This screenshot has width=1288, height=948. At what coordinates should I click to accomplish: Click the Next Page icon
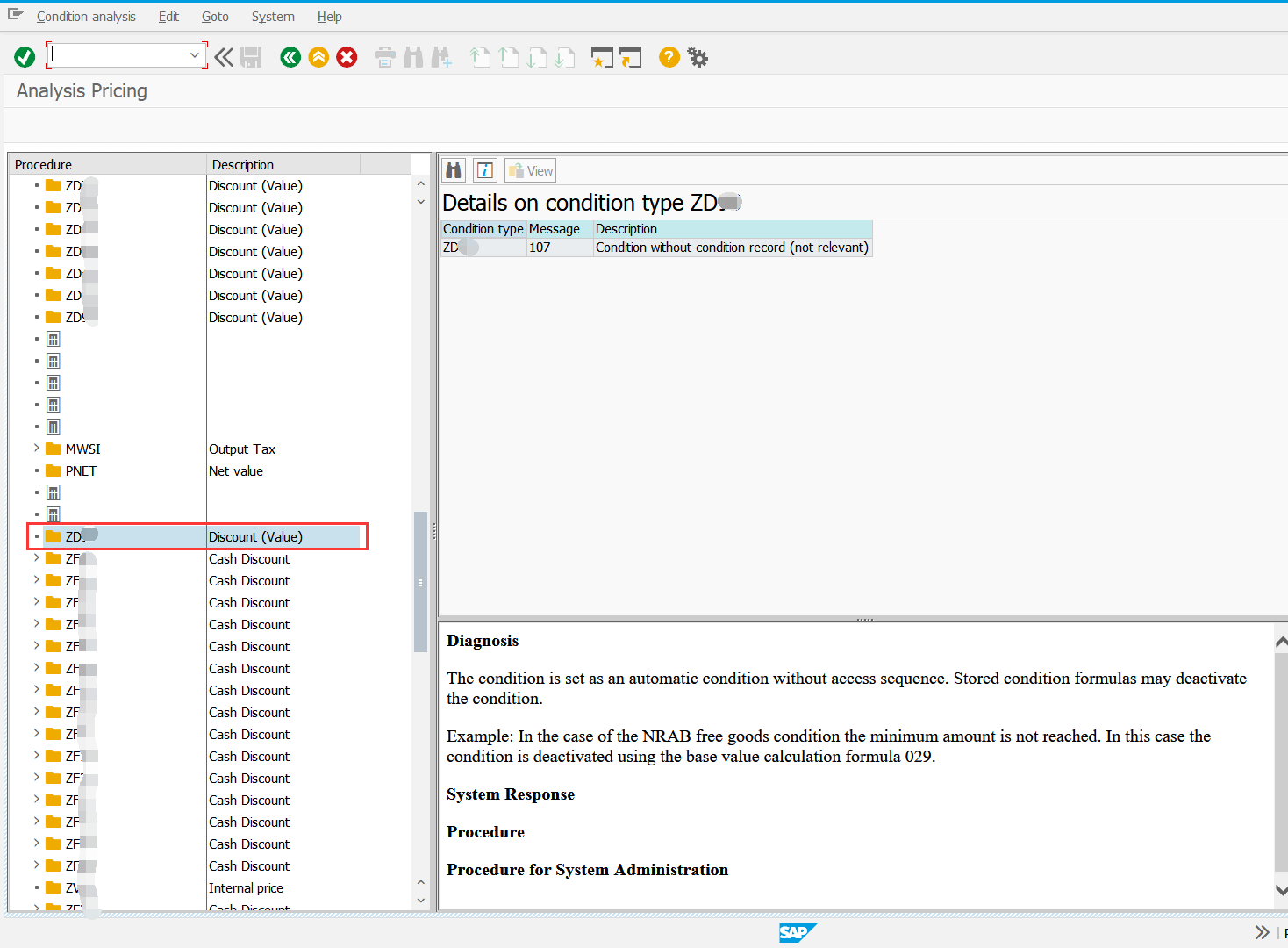pos(537,57)
